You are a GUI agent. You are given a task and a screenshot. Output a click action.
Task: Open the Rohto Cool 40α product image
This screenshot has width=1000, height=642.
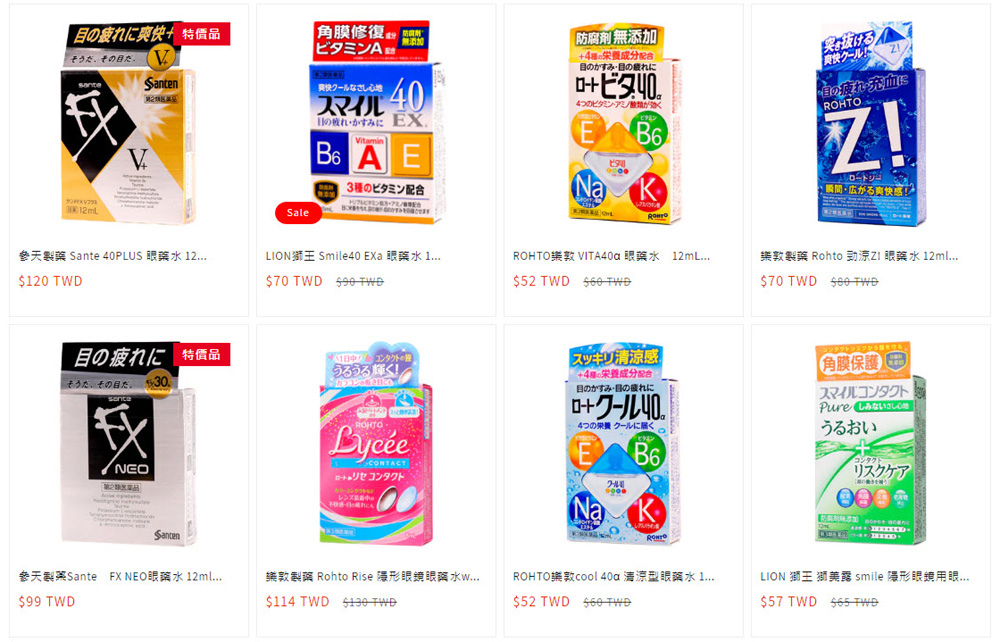(622, 444)
